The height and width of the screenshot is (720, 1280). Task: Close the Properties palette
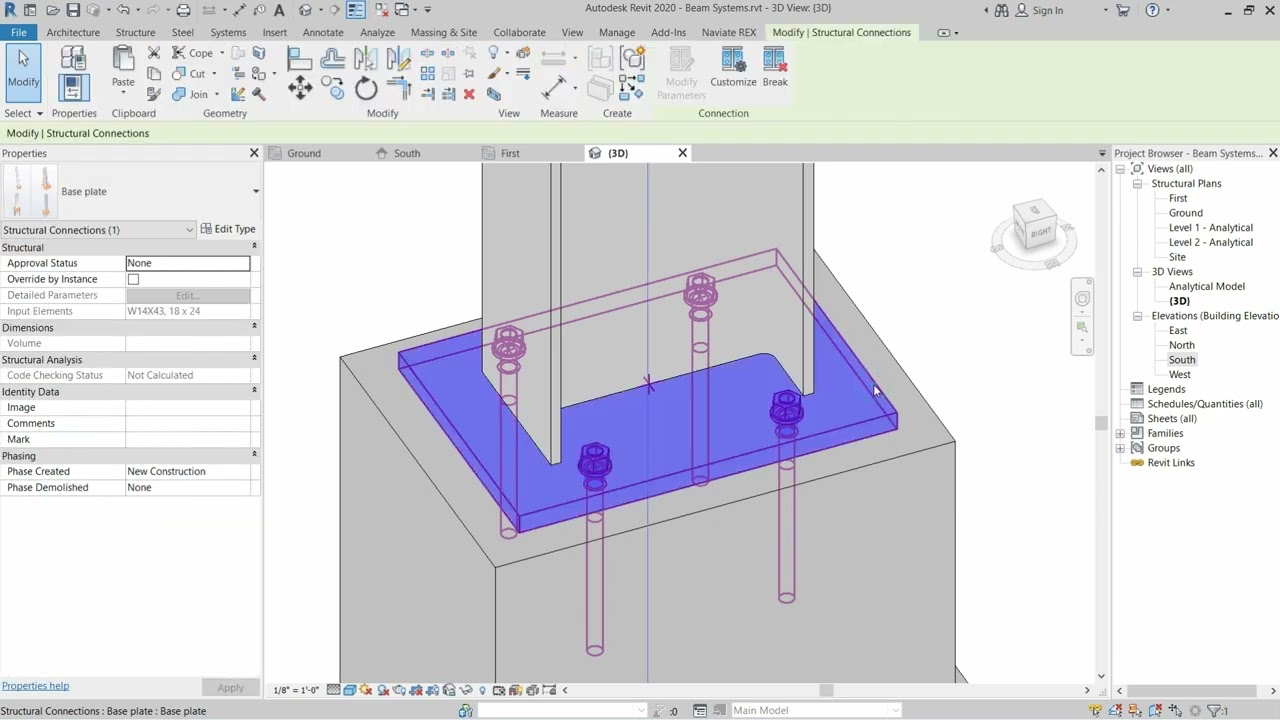pyautogui.click(x=254, y=153)
